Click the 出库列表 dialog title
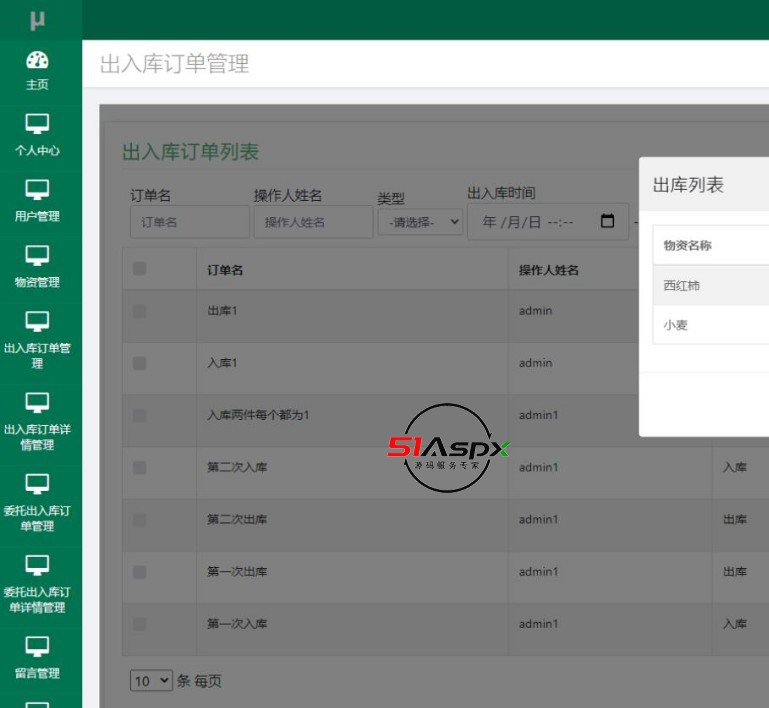The height and width of the screenshot is (708, 769). pyautogui.click(x=688, y=185)
